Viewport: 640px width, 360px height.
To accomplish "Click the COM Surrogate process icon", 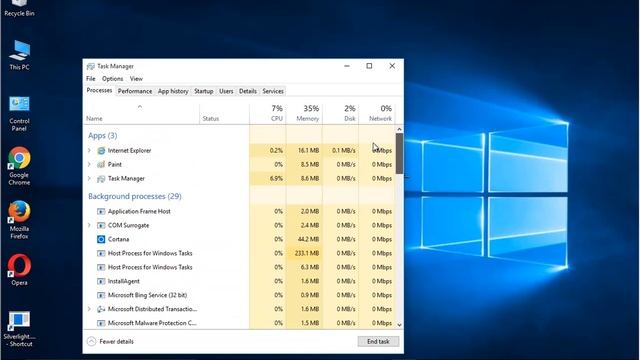I will [x=101, y=225].
